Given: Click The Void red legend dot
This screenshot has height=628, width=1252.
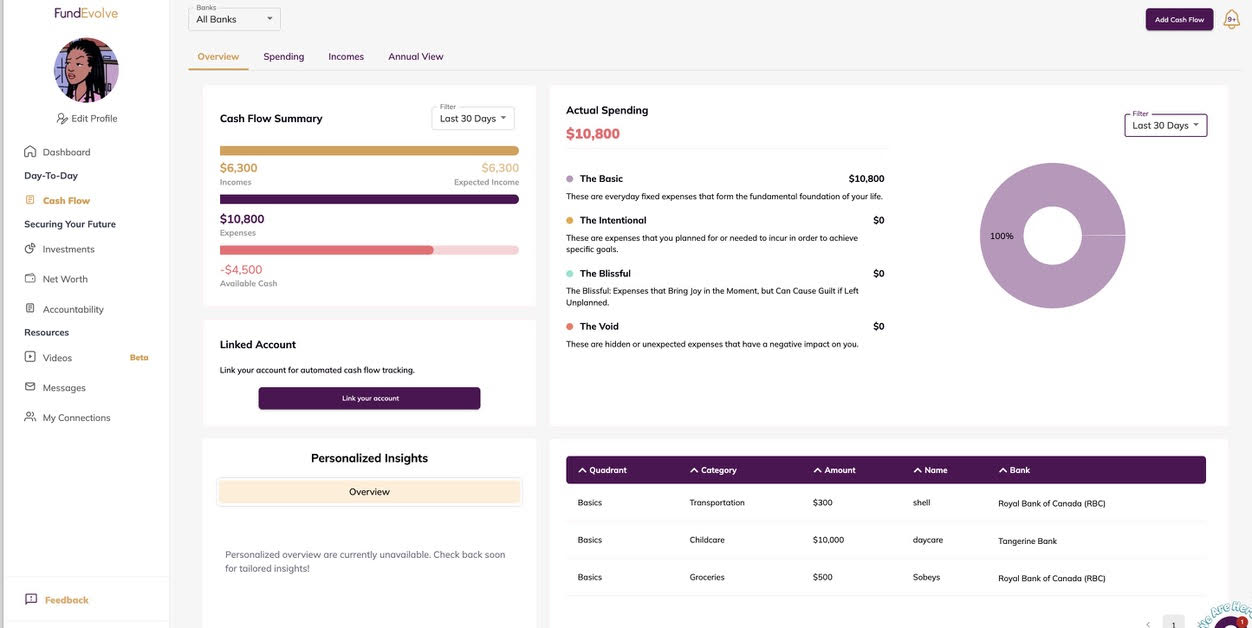Looking at the screenshot, I should click(x=570, y=326).
